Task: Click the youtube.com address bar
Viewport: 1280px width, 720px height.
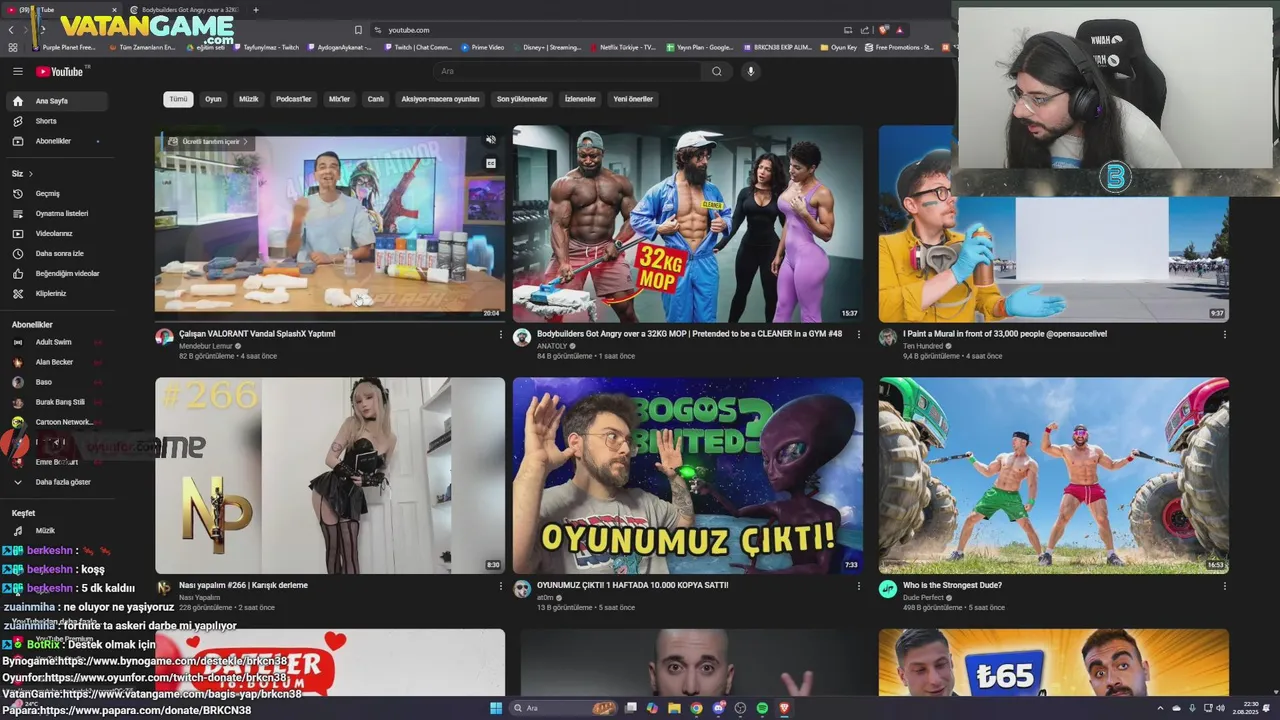Action: pos(610,30)
